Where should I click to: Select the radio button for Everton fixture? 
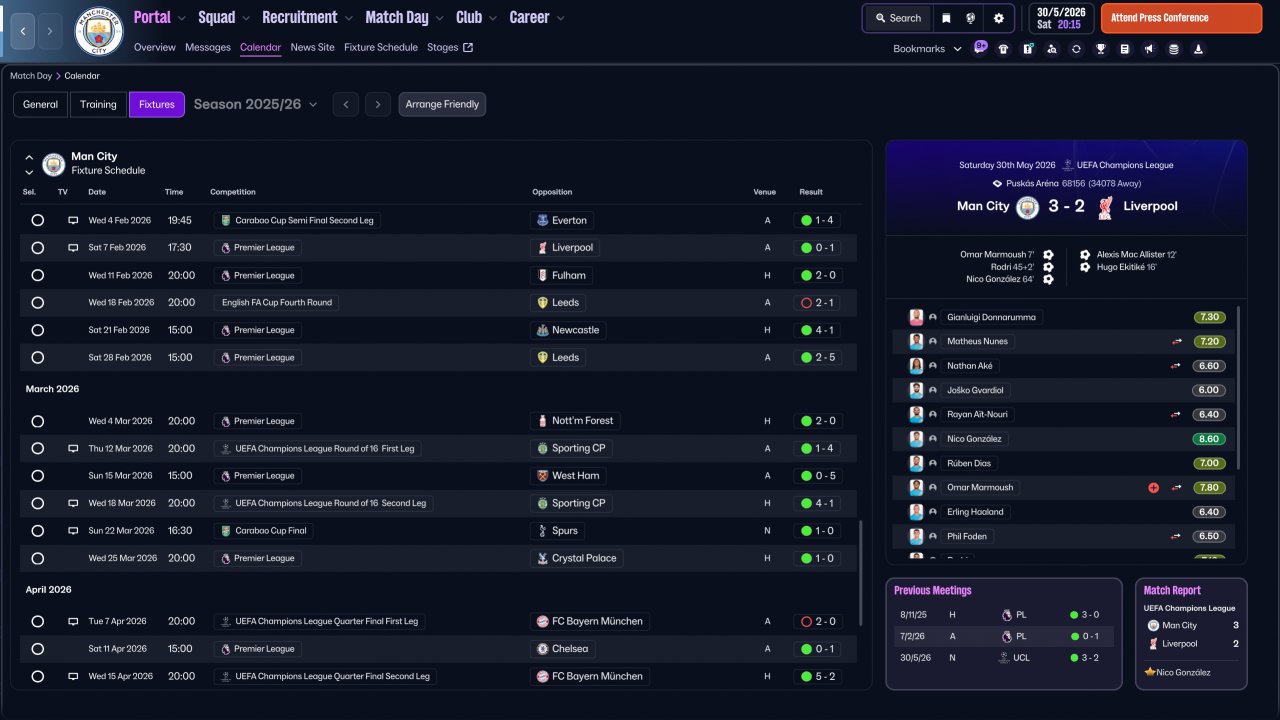click(37, 220)
